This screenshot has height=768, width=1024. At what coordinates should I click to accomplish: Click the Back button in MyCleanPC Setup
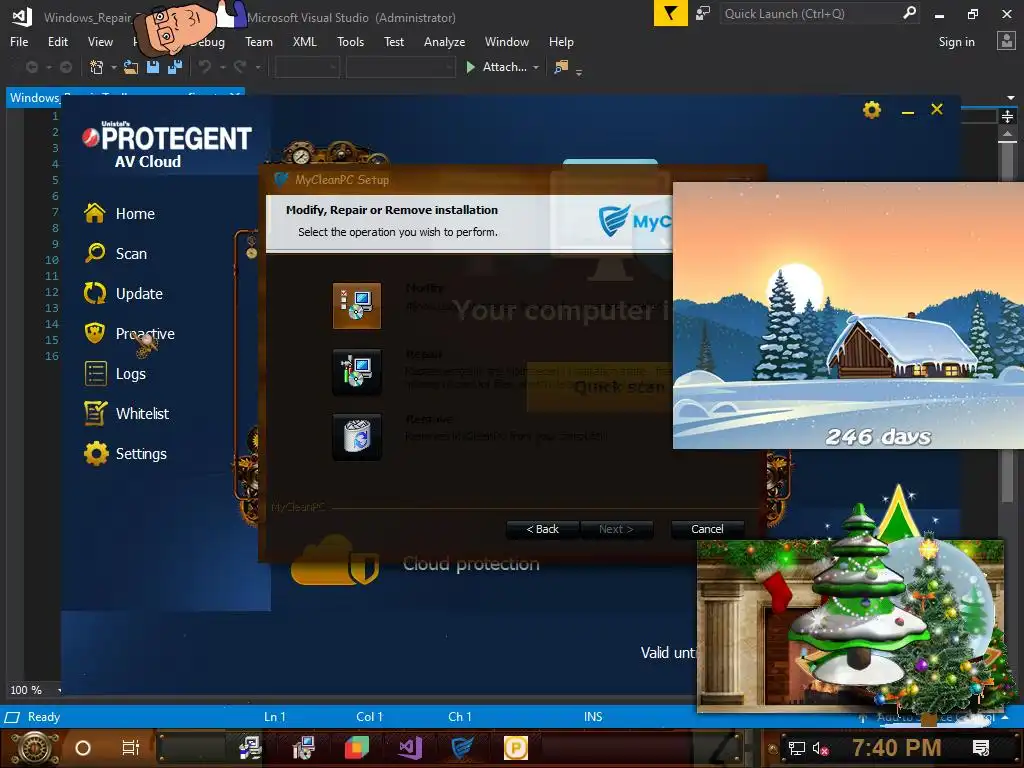coord(543,529)
